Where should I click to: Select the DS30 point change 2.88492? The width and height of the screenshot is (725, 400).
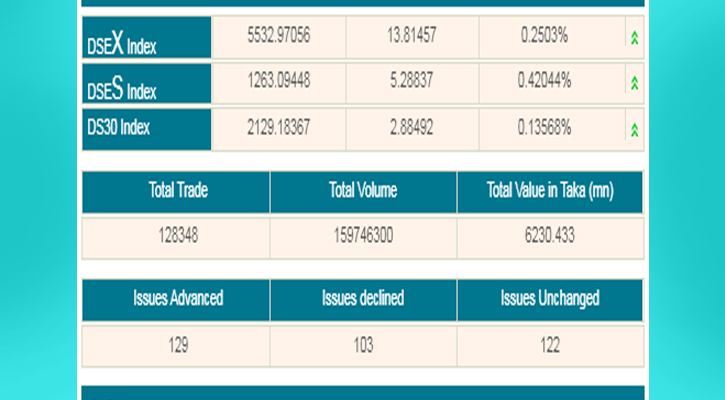pyautogui.click(x=411, y=126)
